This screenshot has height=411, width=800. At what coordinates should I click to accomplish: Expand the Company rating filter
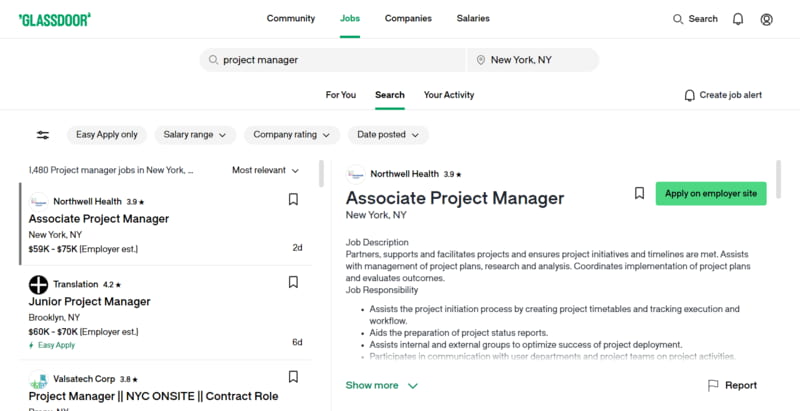click(291, 135)
